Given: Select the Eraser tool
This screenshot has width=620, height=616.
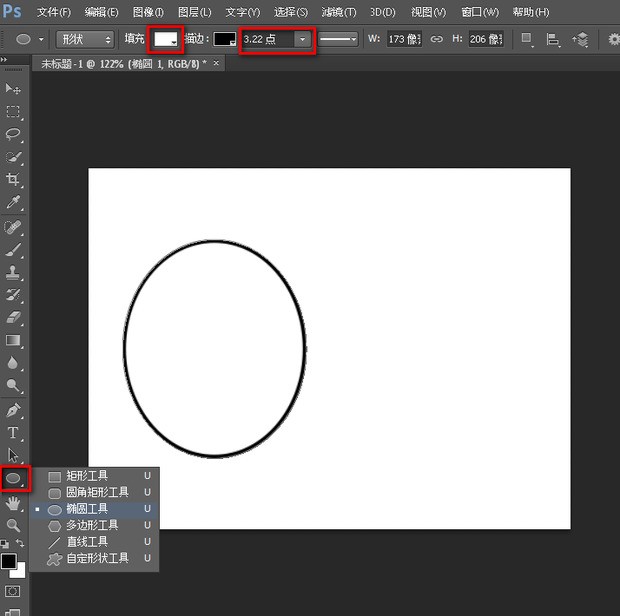Looking at the screenshot, I should (x=14, y=317).
